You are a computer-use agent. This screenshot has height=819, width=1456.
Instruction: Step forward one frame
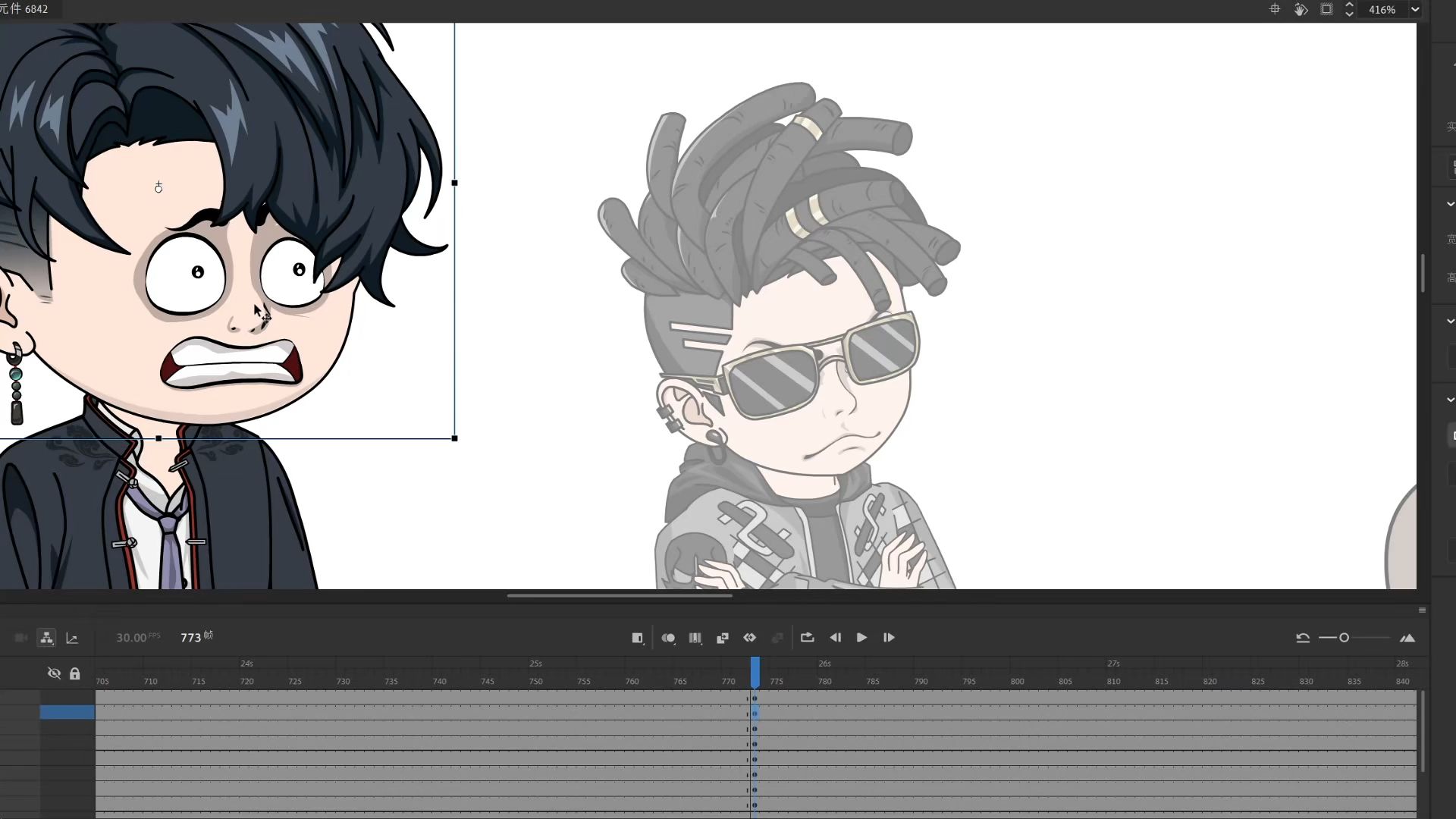tap(889, 638)
